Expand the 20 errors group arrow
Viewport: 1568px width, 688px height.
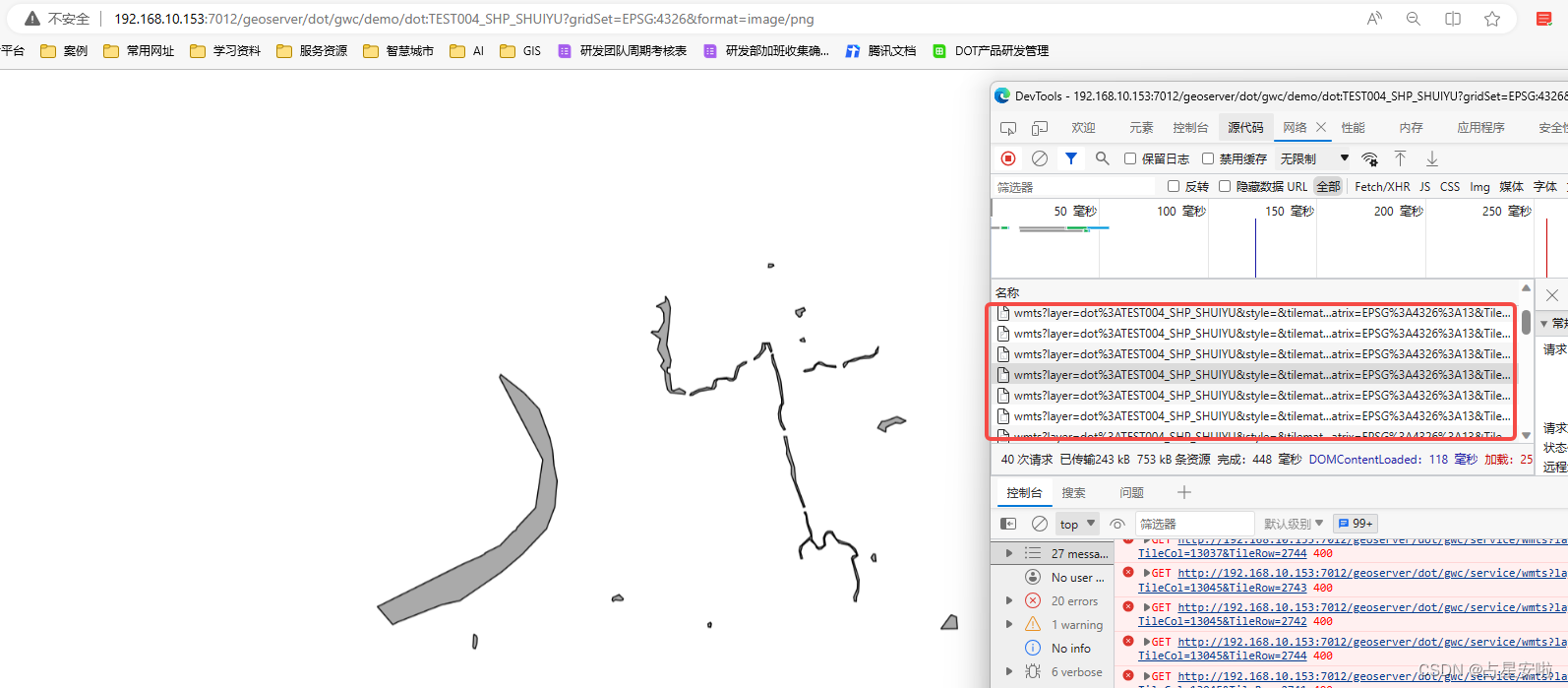point(1009,600)
